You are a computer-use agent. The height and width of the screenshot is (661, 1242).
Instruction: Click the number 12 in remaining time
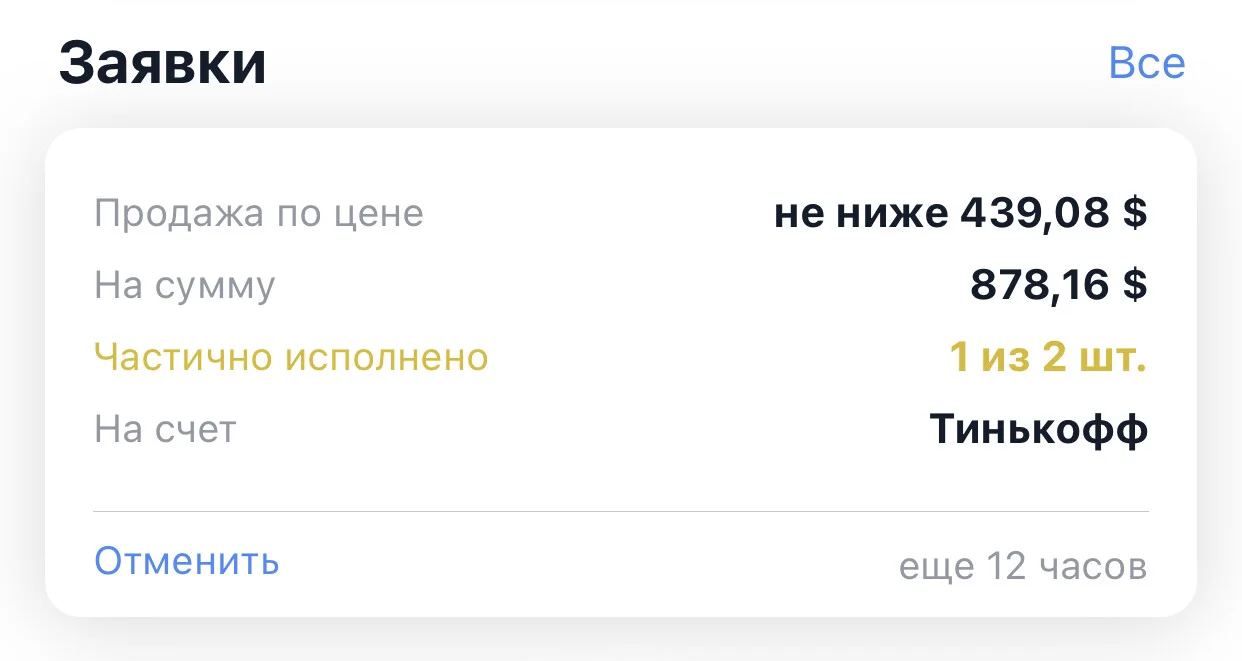tap(1006, 566)
